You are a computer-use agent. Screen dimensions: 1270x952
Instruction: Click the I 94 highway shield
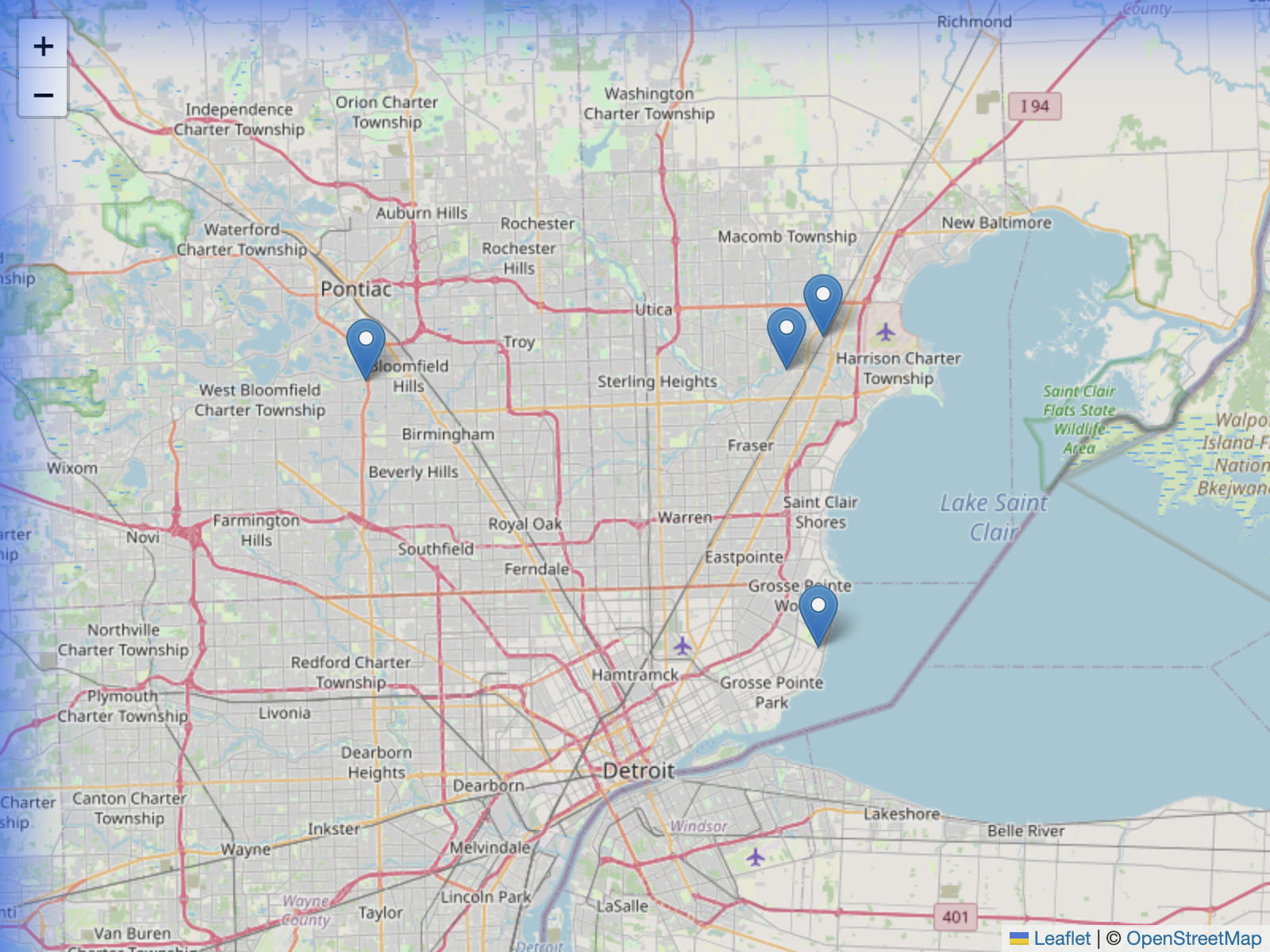coord(1034,106)
